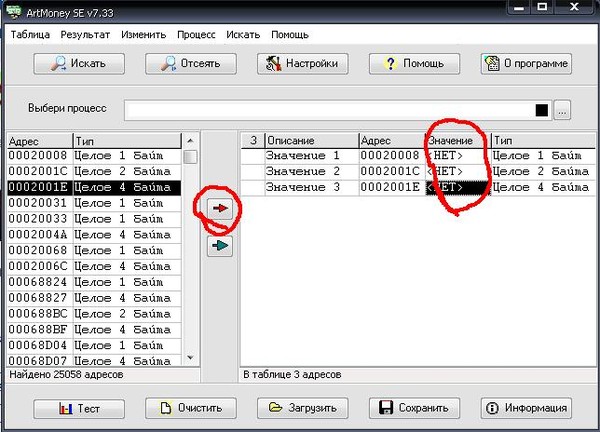Click Значение column header in table

click(x=458, y=141)
